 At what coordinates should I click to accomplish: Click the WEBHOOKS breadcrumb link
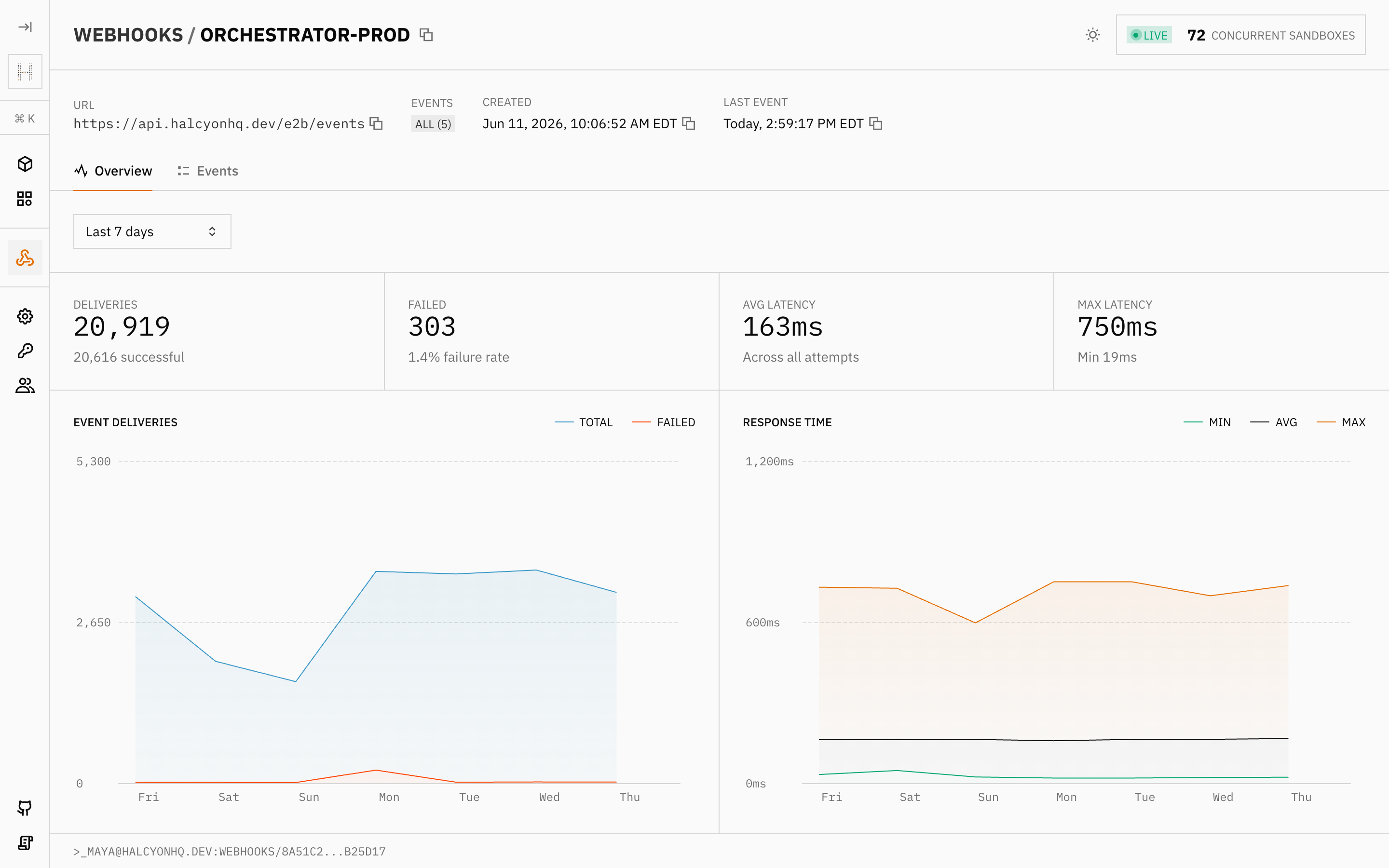tap(128, 35)
